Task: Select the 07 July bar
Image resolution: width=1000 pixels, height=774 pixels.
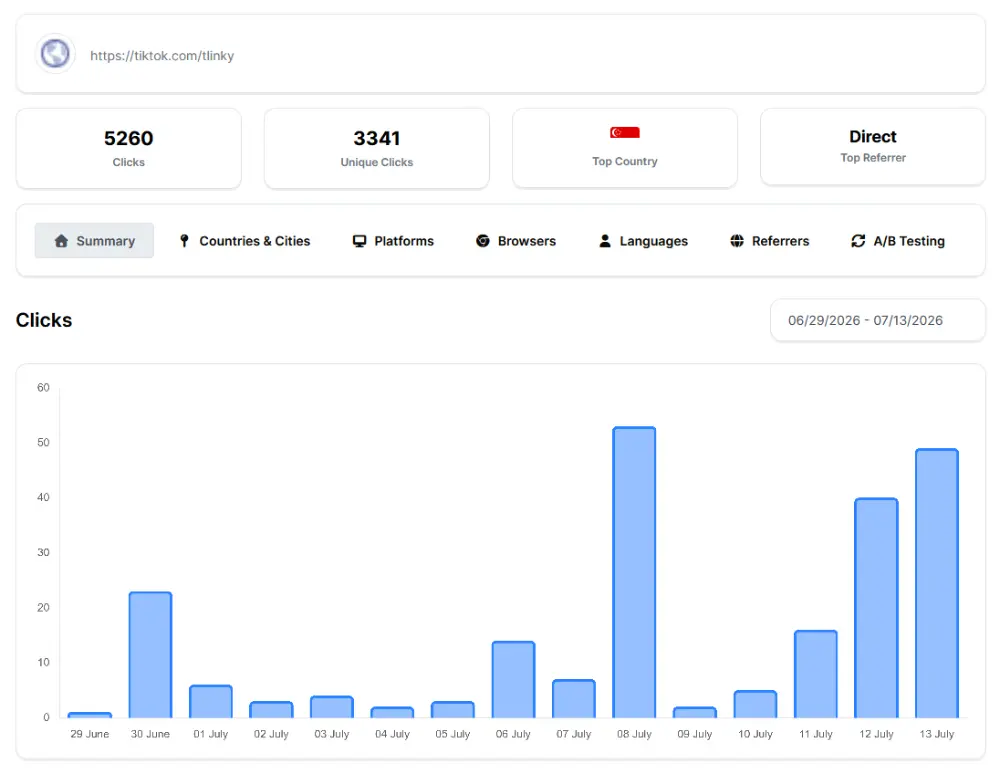Action: pyautogui.click(x=574, y=699)
